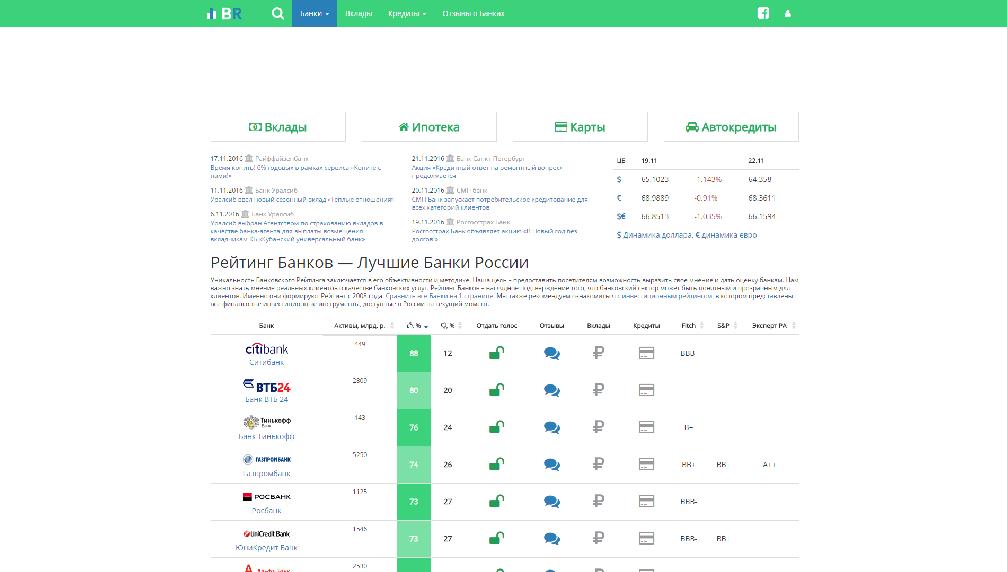View ВТБ24 credits card icon
Screen dimensions: 1007x572
[x=646, y=390]
